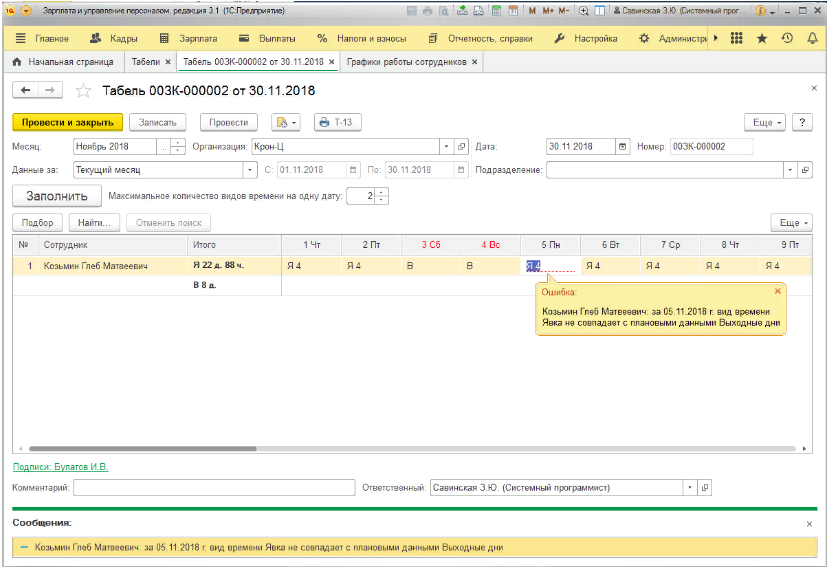Click the Заполнить button

[57, 196]
